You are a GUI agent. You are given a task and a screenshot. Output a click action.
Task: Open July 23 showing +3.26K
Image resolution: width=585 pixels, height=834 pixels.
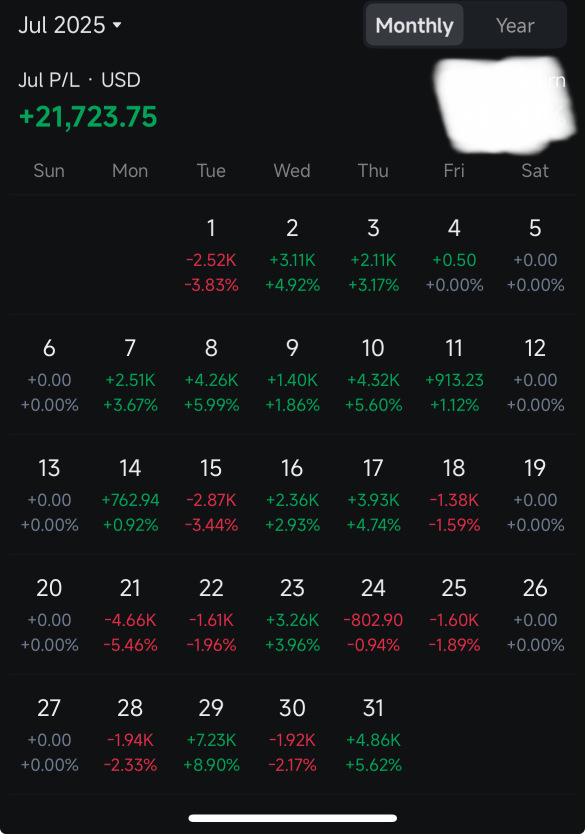pyautogui.click(x=292, y=615)
